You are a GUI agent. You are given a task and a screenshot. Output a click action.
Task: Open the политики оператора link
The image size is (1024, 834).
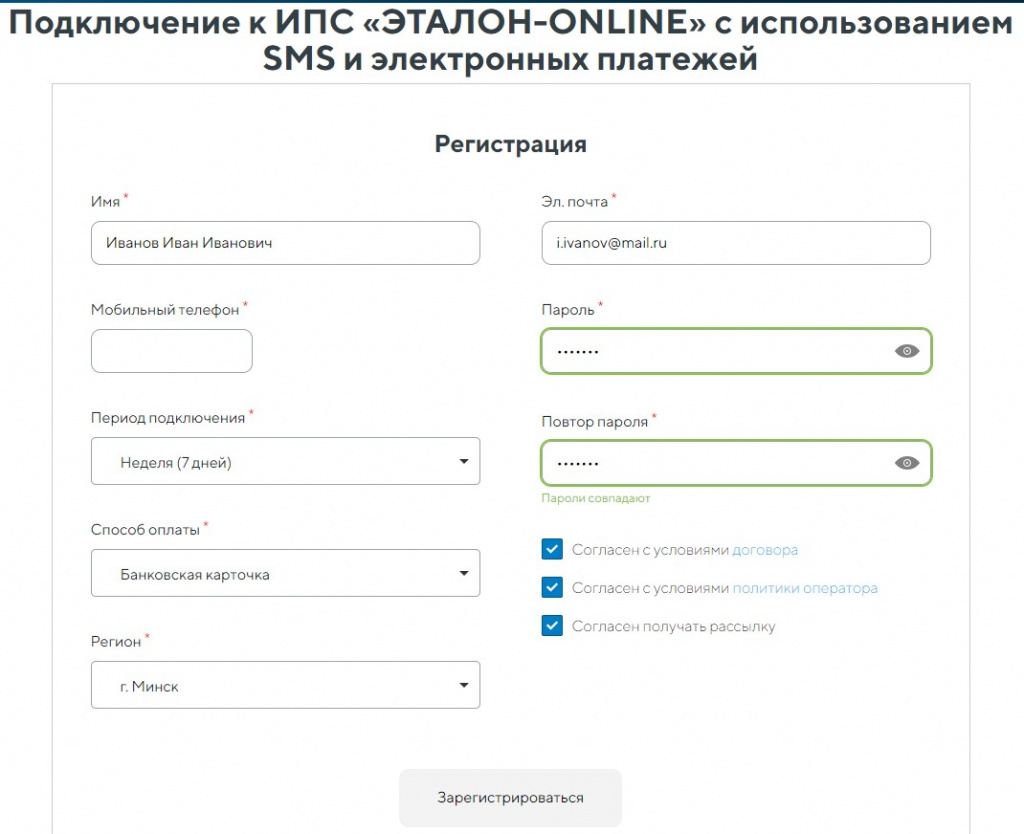click(805, 588)
